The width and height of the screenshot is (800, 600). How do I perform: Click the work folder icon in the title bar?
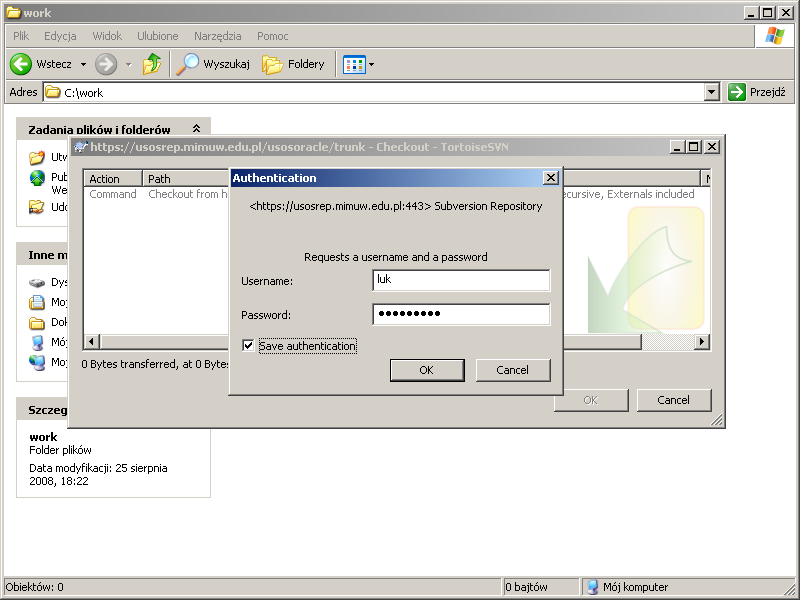(x=13, y=13)
